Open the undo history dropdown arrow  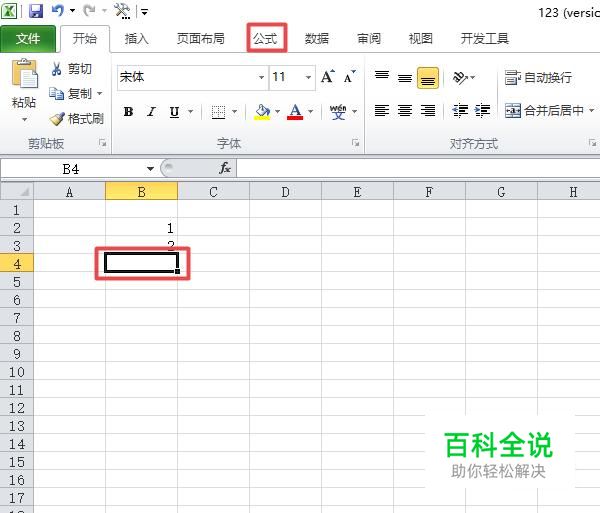pyautogui.click(x=72, y=11)
